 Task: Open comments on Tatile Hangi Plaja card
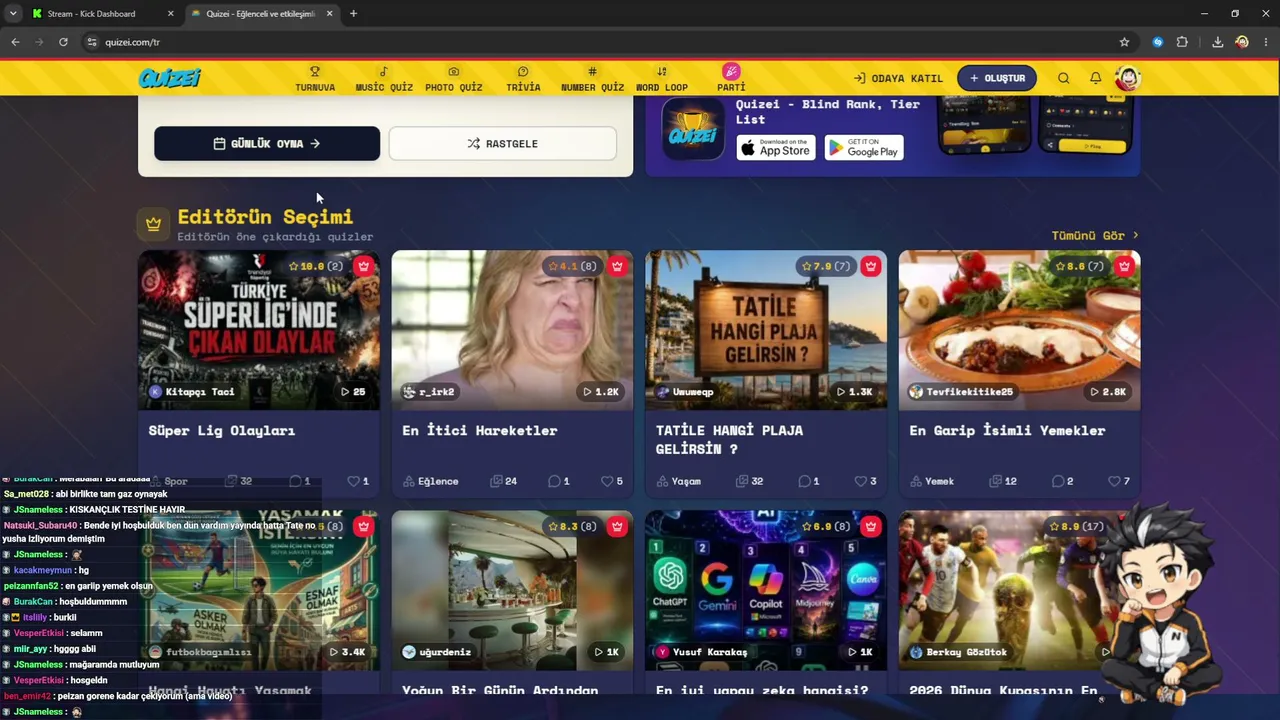point(808,481)
